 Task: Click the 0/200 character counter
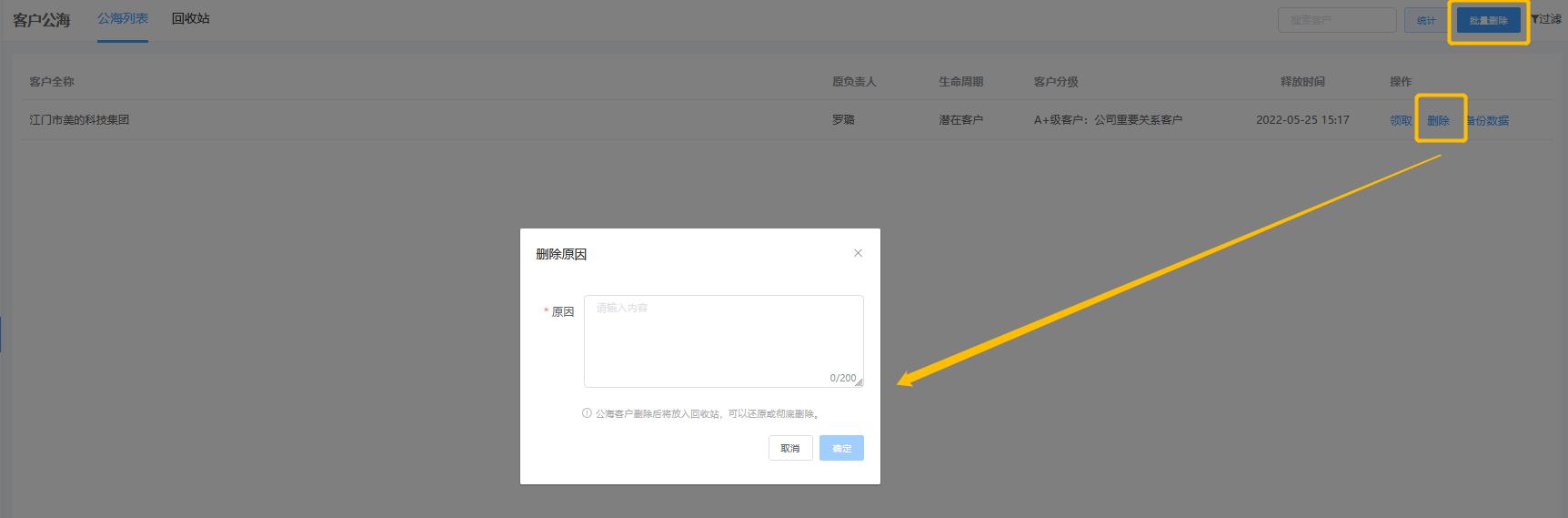pos(842,378)
